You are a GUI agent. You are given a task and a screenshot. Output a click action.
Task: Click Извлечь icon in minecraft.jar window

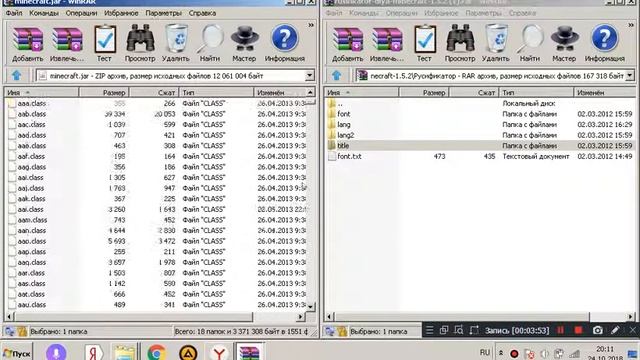click(67, 43)
